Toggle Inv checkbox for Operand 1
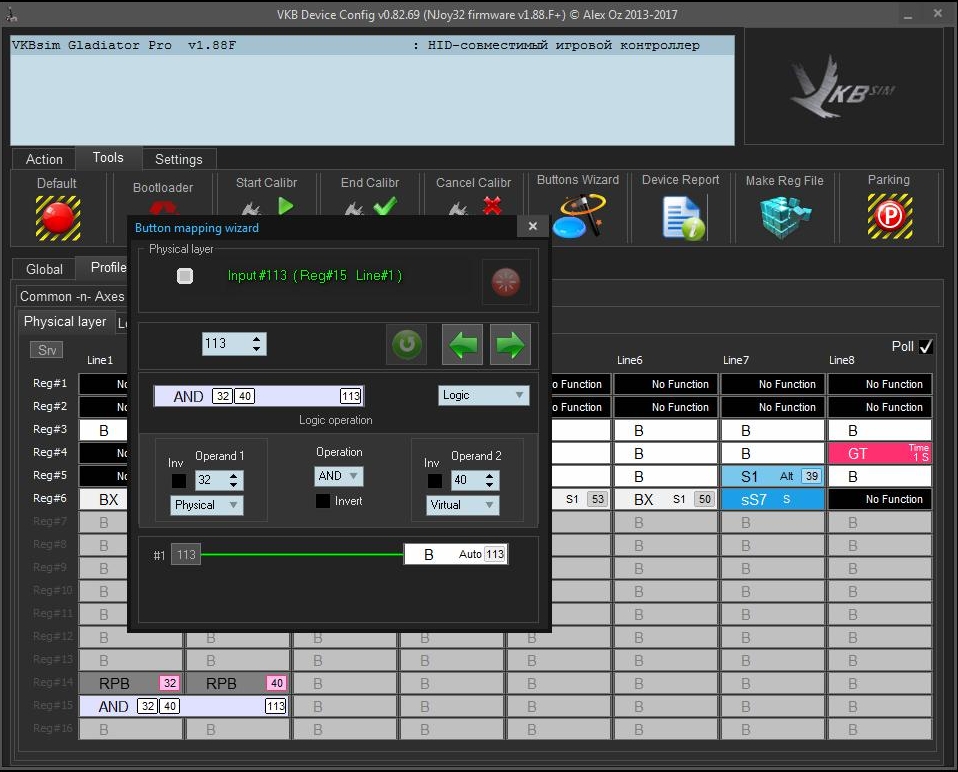 point(179,481)
